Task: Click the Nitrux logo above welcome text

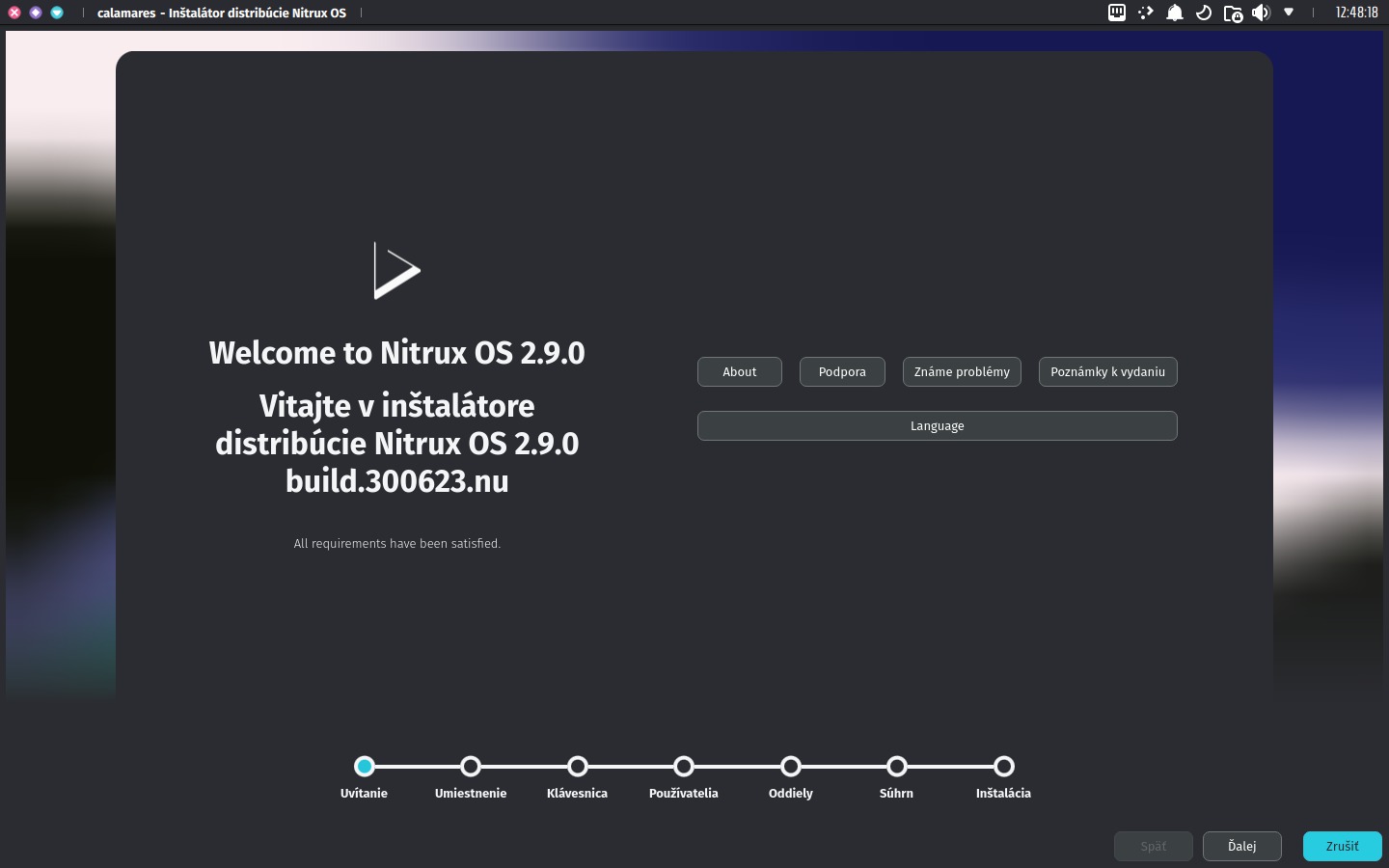Action: (x=396, y=271)
